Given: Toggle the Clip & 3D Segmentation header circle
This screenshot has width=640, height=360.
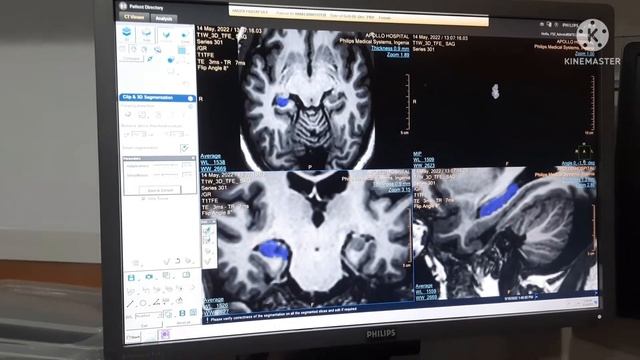Looking at the screenshot, I should tap(190, 98).
